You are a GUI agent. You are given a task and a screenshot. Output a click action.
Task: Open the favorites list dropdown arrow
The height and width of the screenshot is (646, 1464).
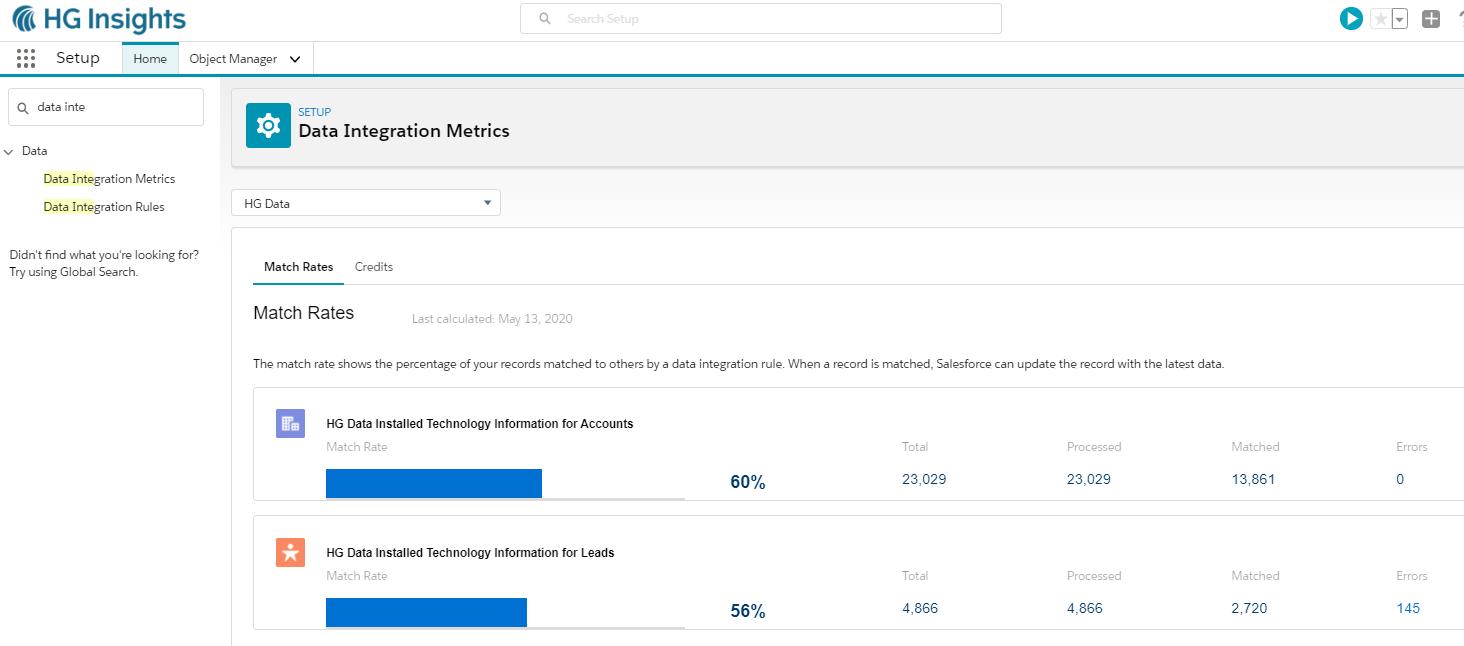(1400, 19)
